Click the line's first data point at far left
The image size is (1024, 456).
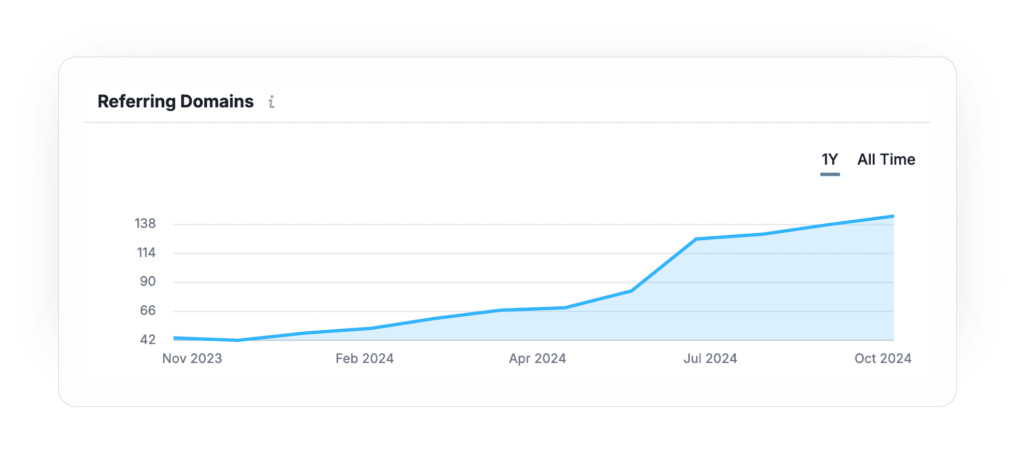(x=175, y=338)
